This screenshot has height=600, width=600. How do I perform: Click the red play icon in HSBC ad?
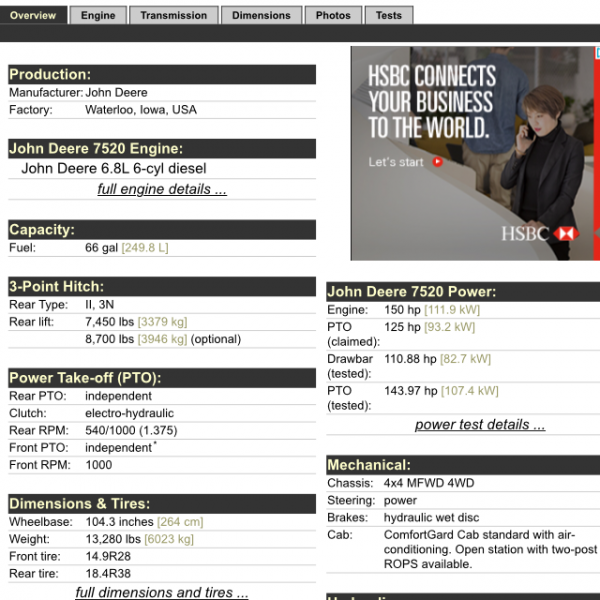(x=437, y=162)
